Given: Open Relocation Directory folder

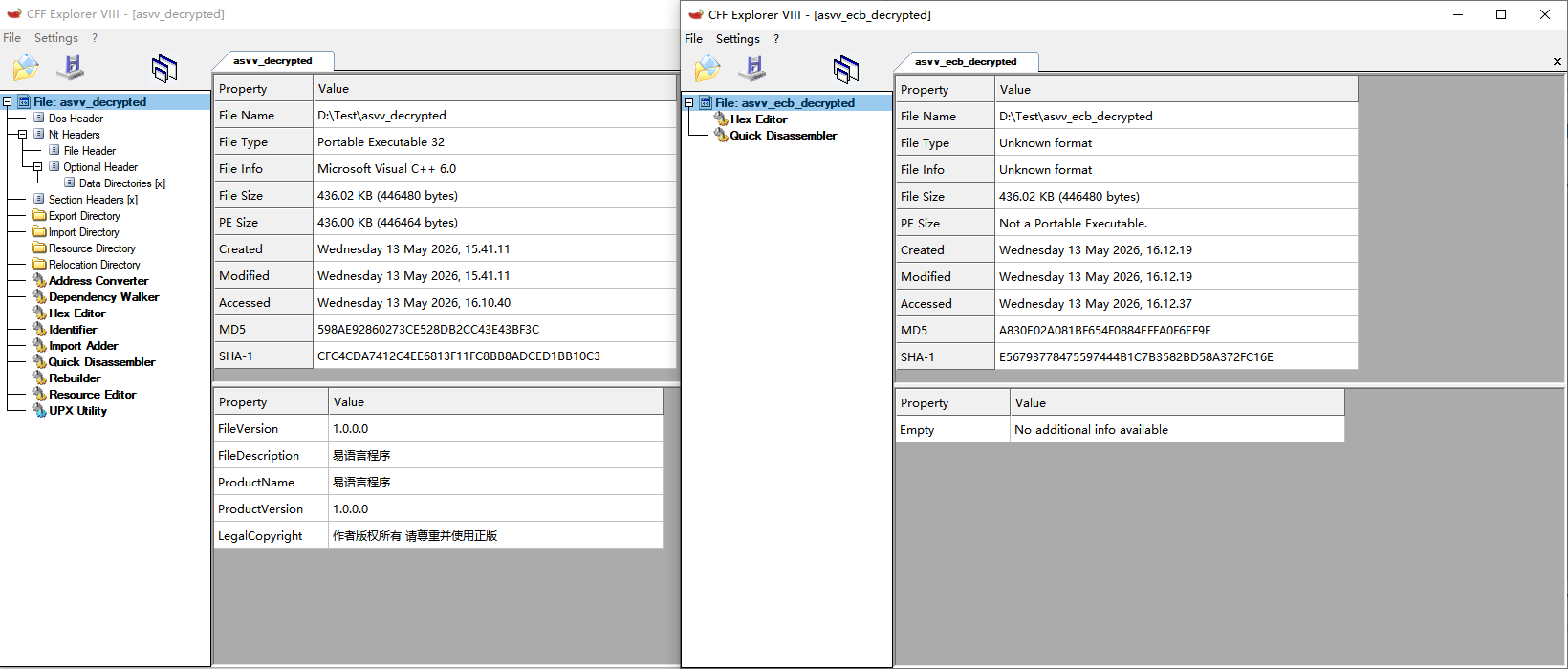Looking at the screenshot, I should click(95, 265).
